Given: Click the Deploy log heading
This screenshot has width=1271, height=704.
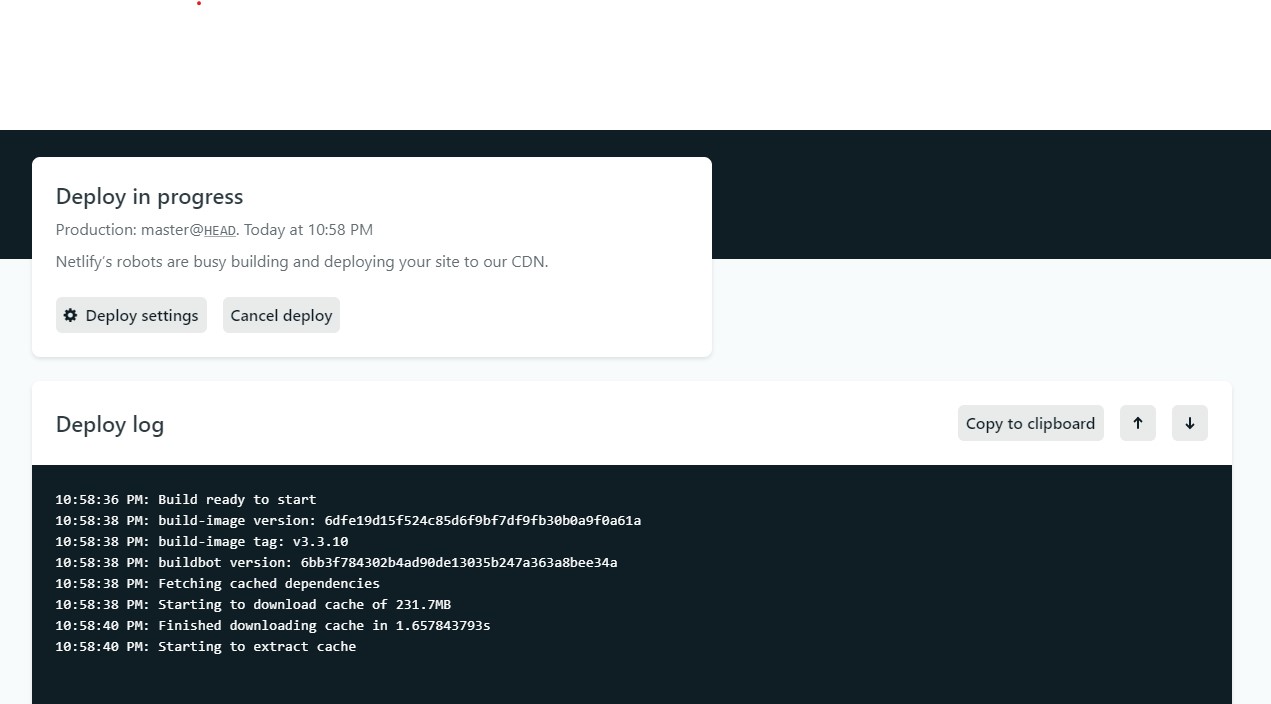Looking at the screenshot, I should 110,424.
